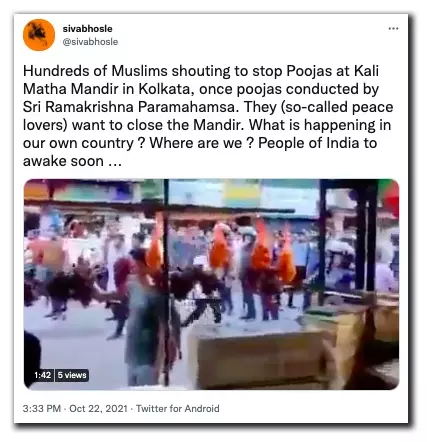Click the phrase 'People of India' in tweet
Viewport: 427px width, 442px height.
coord(308,143)
